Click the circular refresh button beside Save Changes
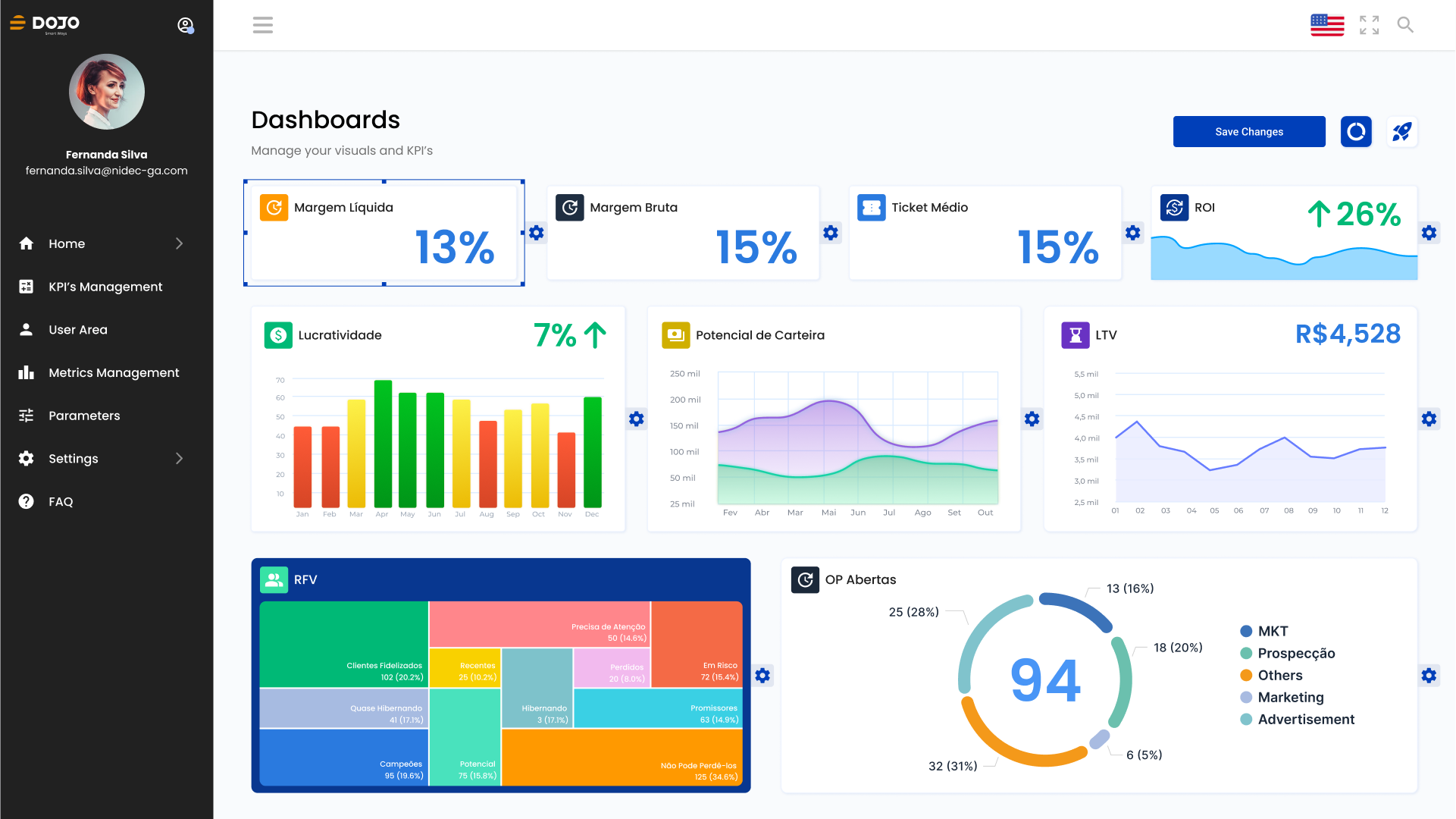1456x819 pixels. click(x=1356, y=131)
